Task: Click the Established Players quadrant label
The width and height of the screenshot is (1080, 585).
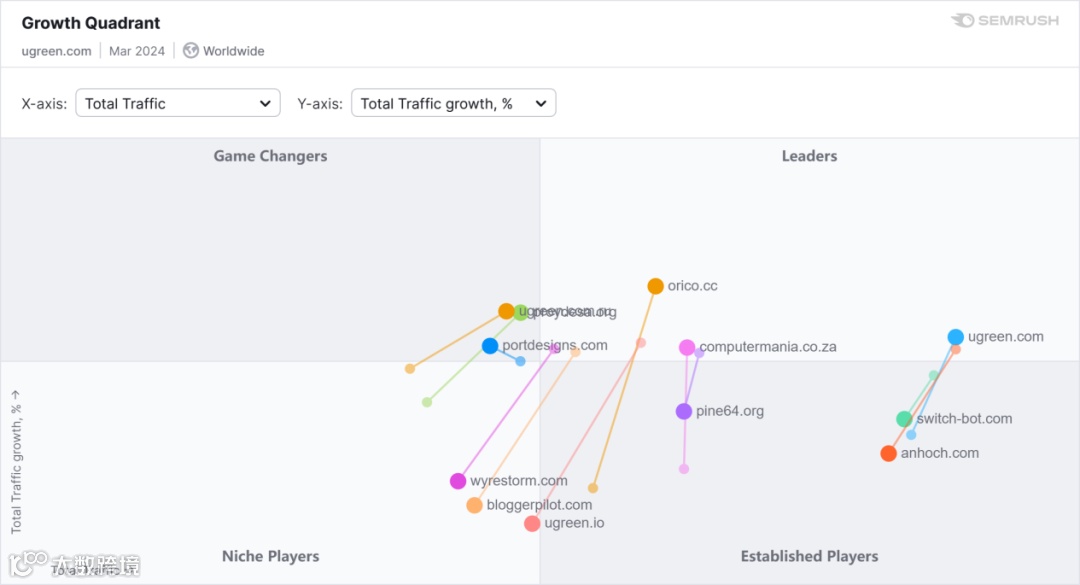Action: [809, 556]
